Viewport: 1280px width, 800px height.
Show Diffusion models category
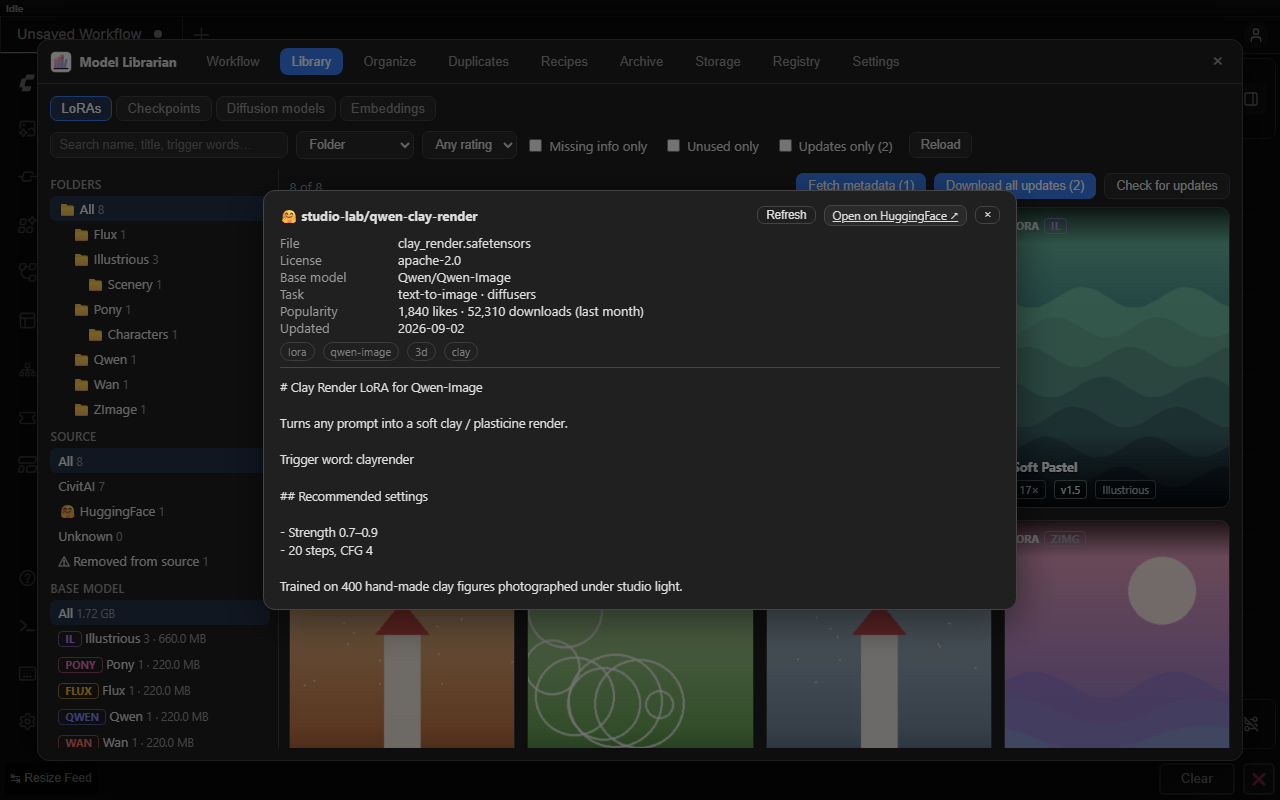276,108
